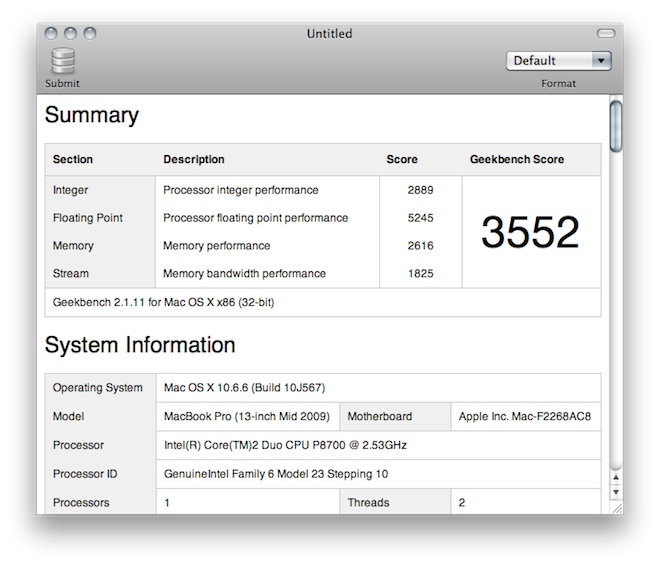Click the Section column header
Viewport: 660px width, 565px height.
(x=72, y=160)
